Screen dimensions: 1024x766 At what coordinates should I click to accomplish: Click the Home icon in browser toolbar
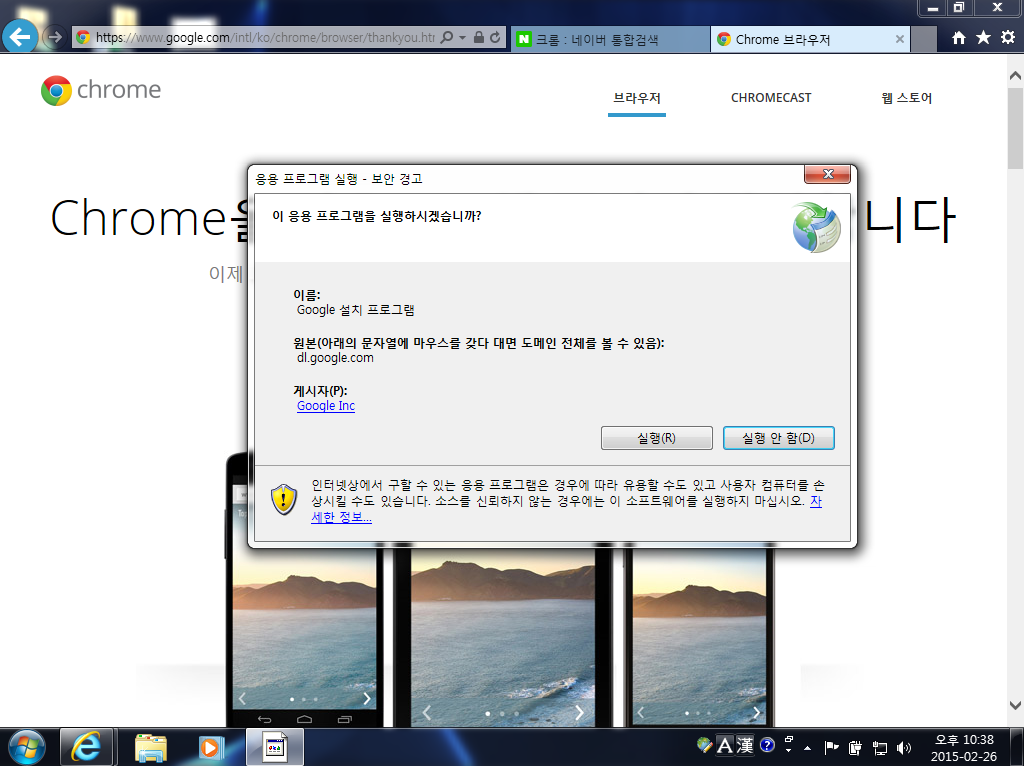pyautogui.click(x=959, y=38)
